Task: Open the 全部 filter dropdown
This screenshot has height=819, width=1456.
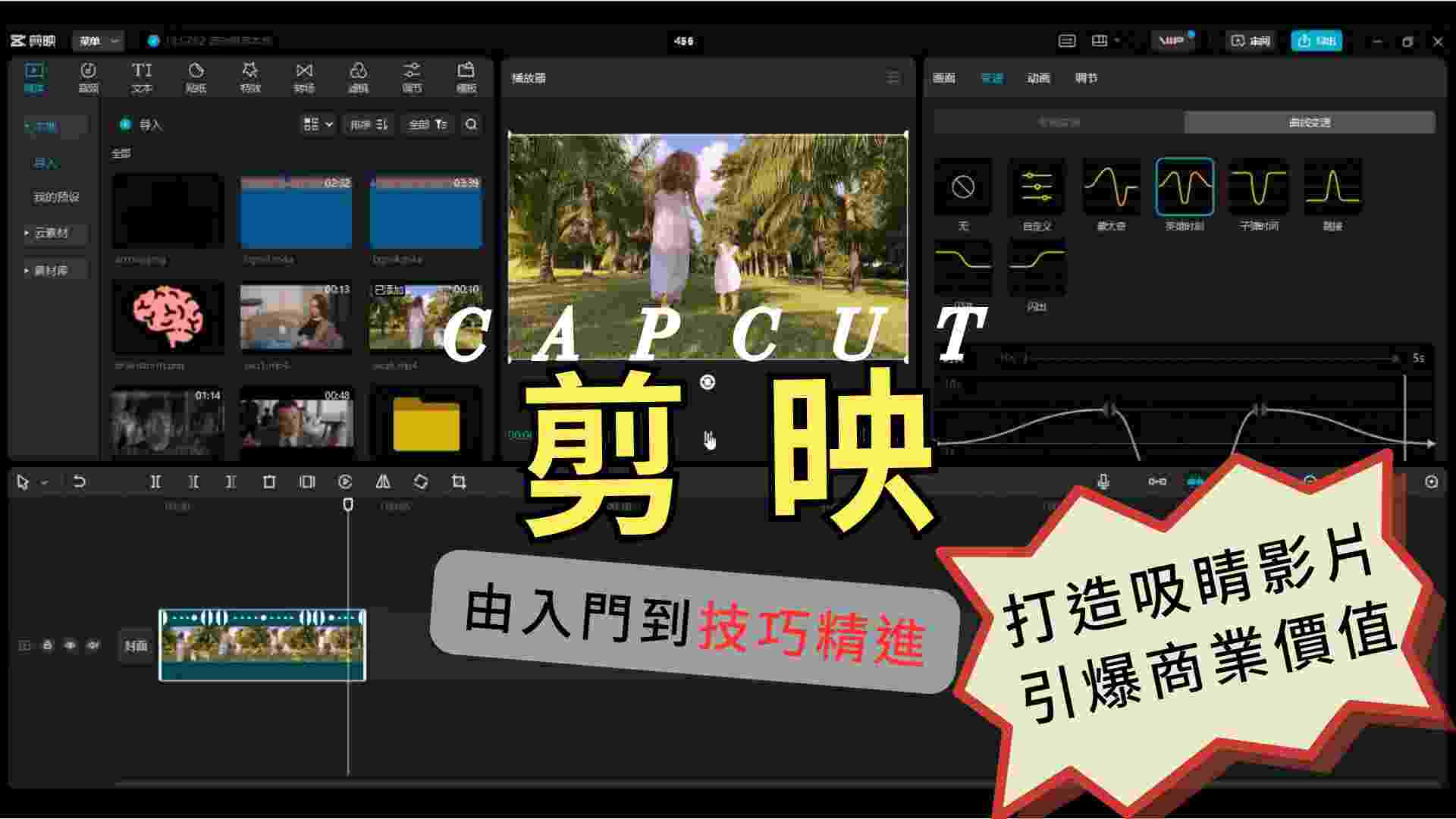Action: (428, 124)
